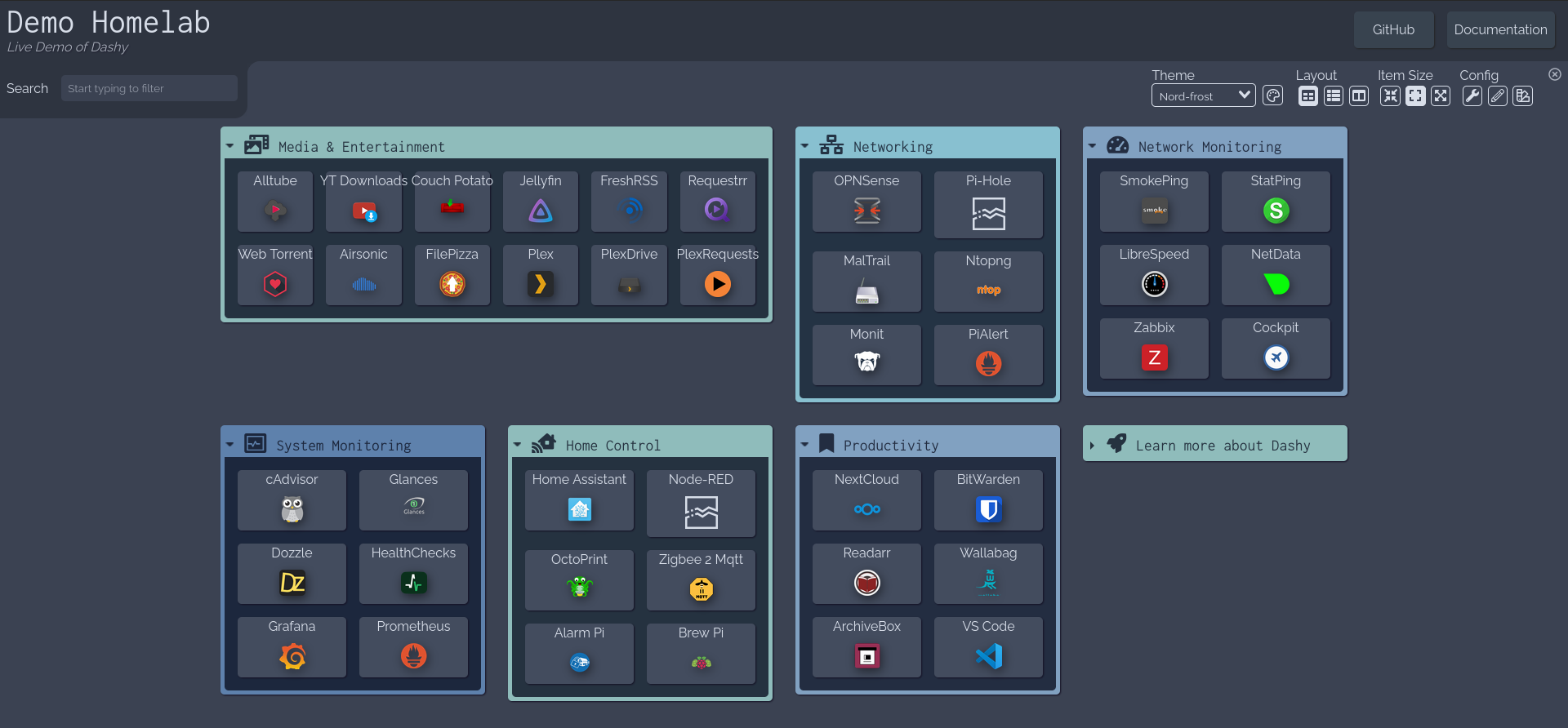
Task: Hide the settings bar
Action: point(1555,74)
